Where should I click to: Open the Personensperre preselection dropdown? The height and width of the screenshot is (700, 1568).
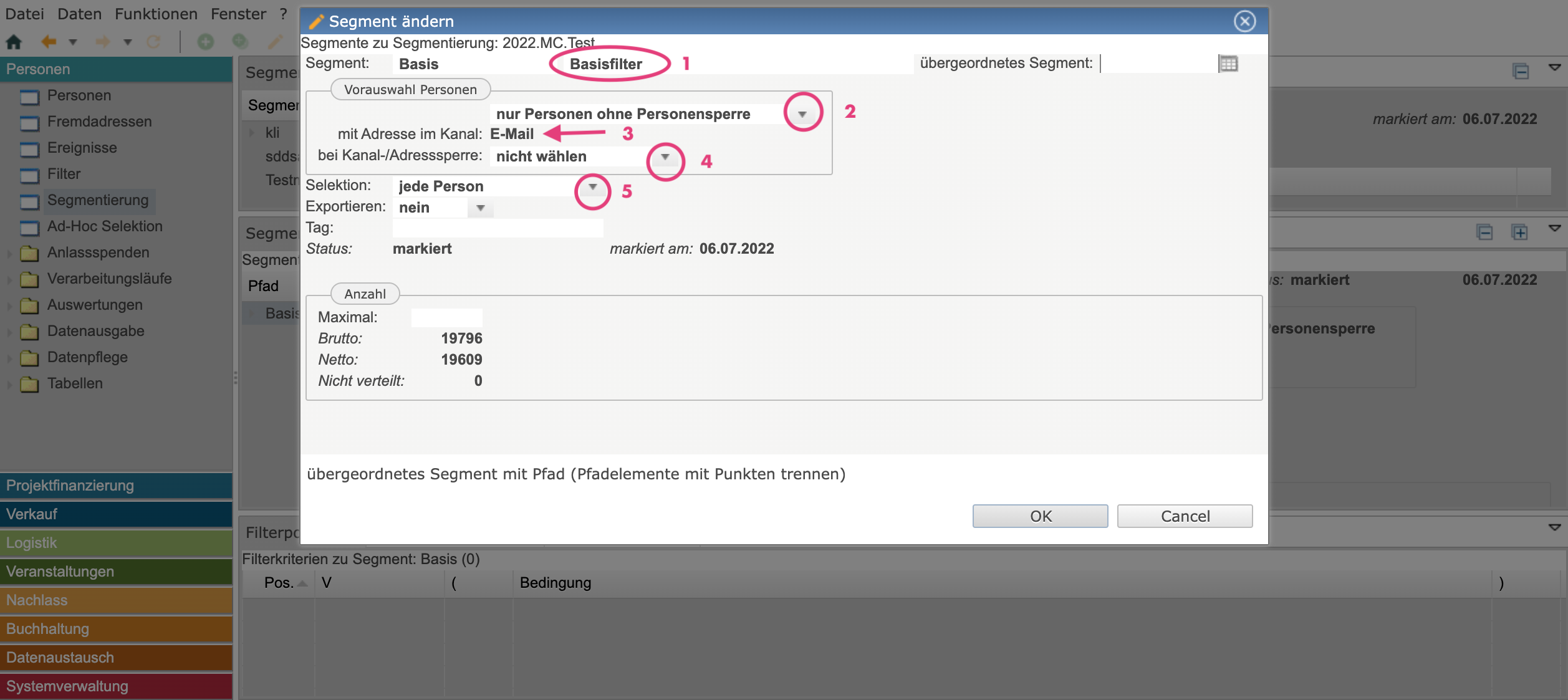[802, 114]
